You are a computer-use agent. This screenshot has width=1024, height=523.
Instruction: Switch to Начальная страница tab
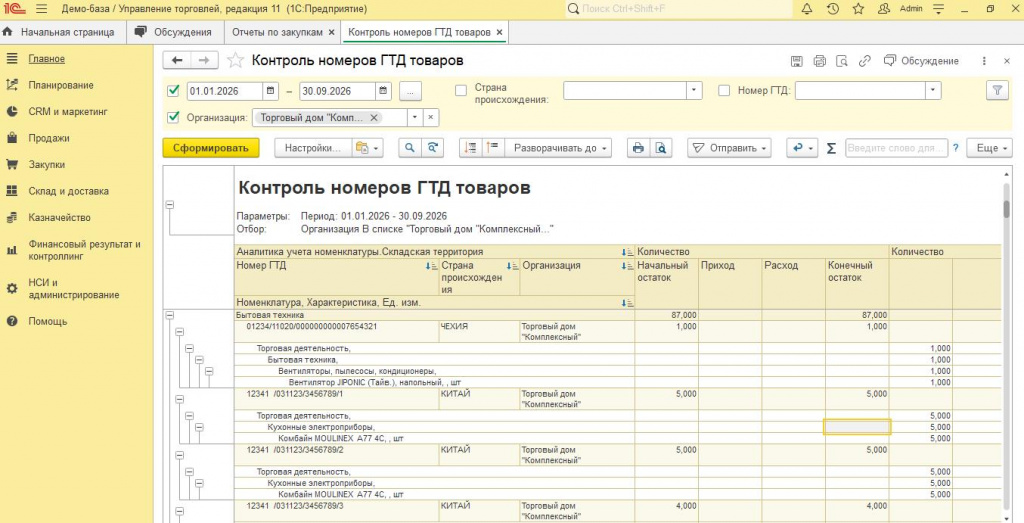62,32
